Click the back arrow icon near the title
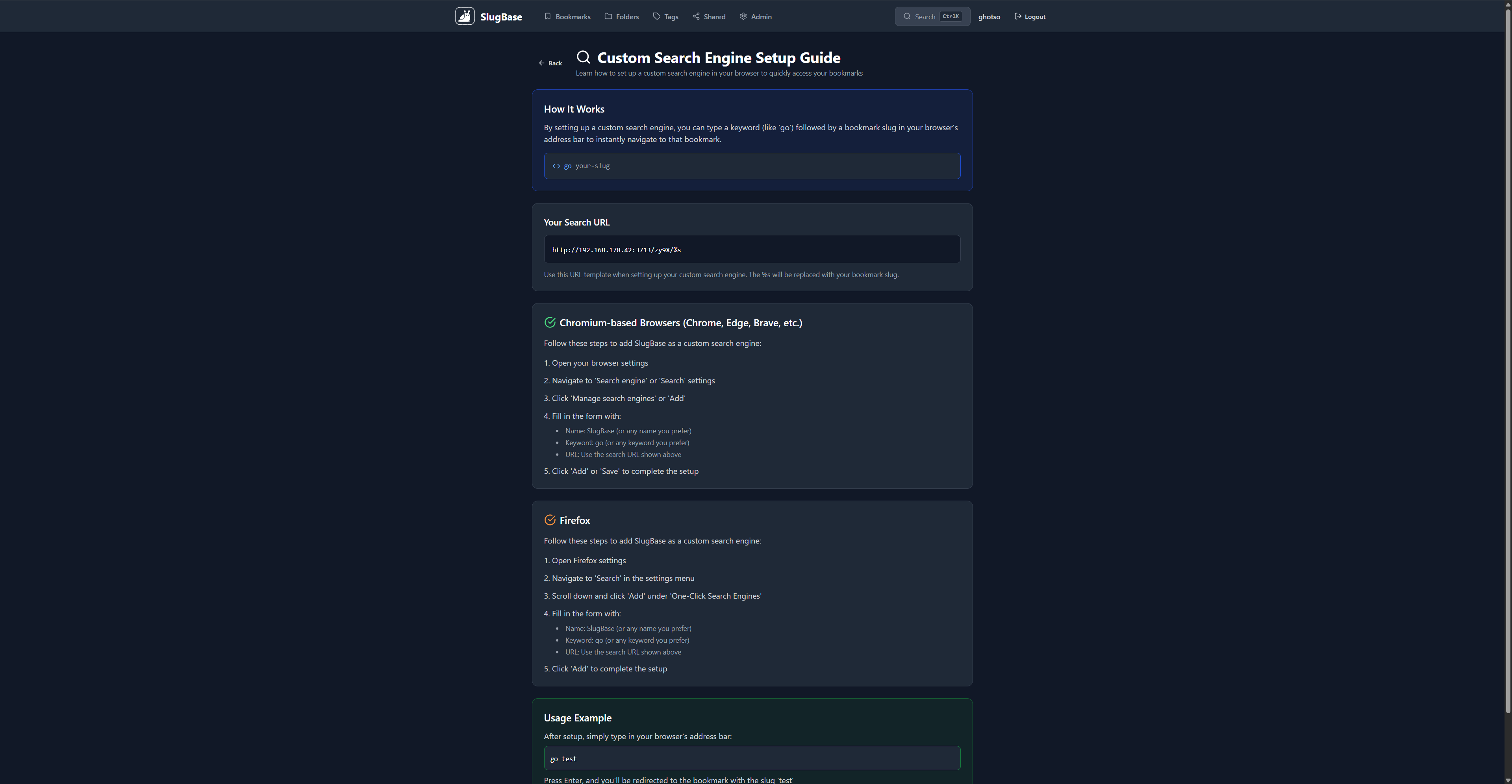The height and width of the screenshot is (784, 1512). [x=541, y=62]
